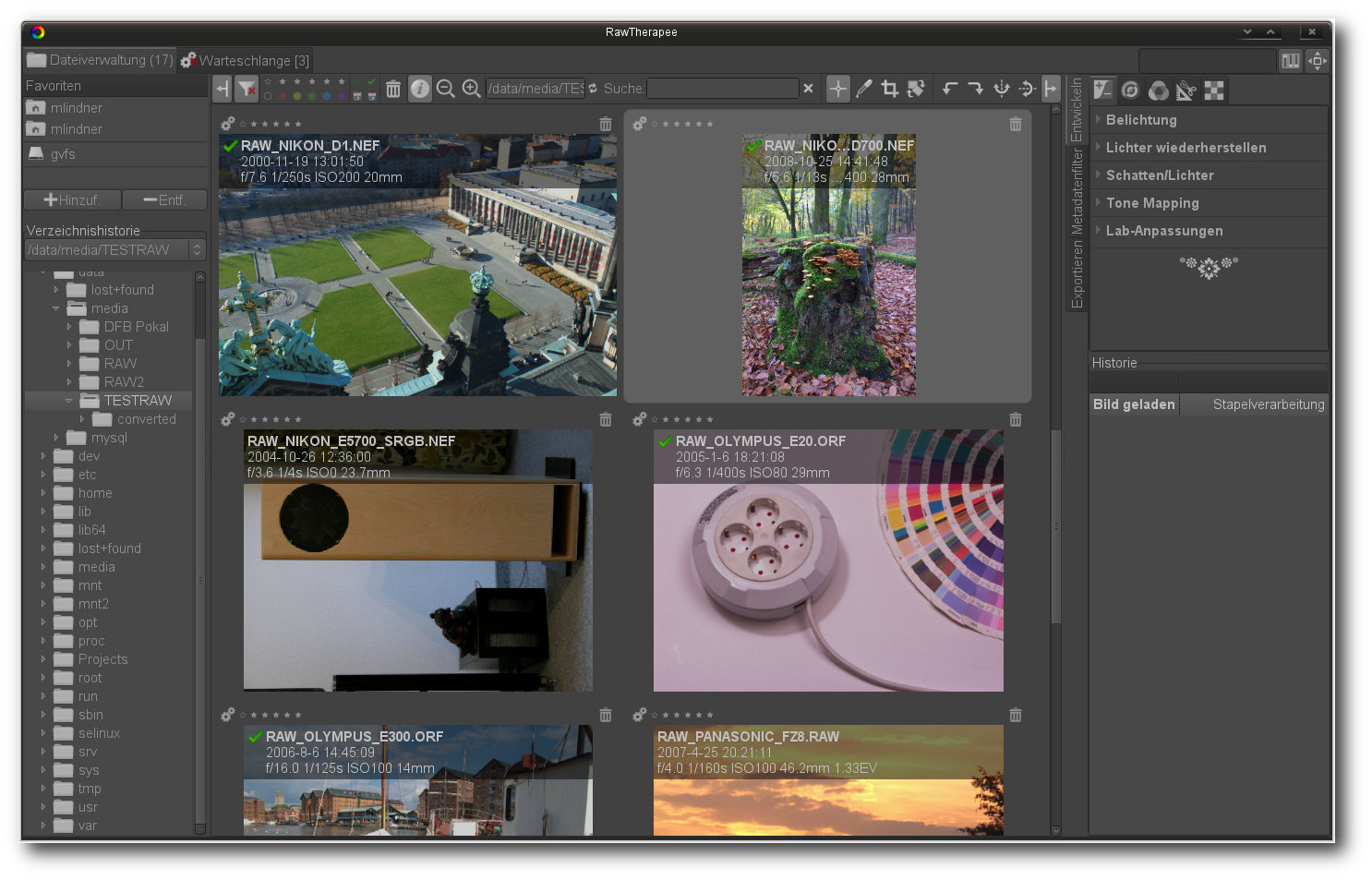The image size is (1372, 880).
Task: Expand the Belichtung section
Action: pos(1209,120)
